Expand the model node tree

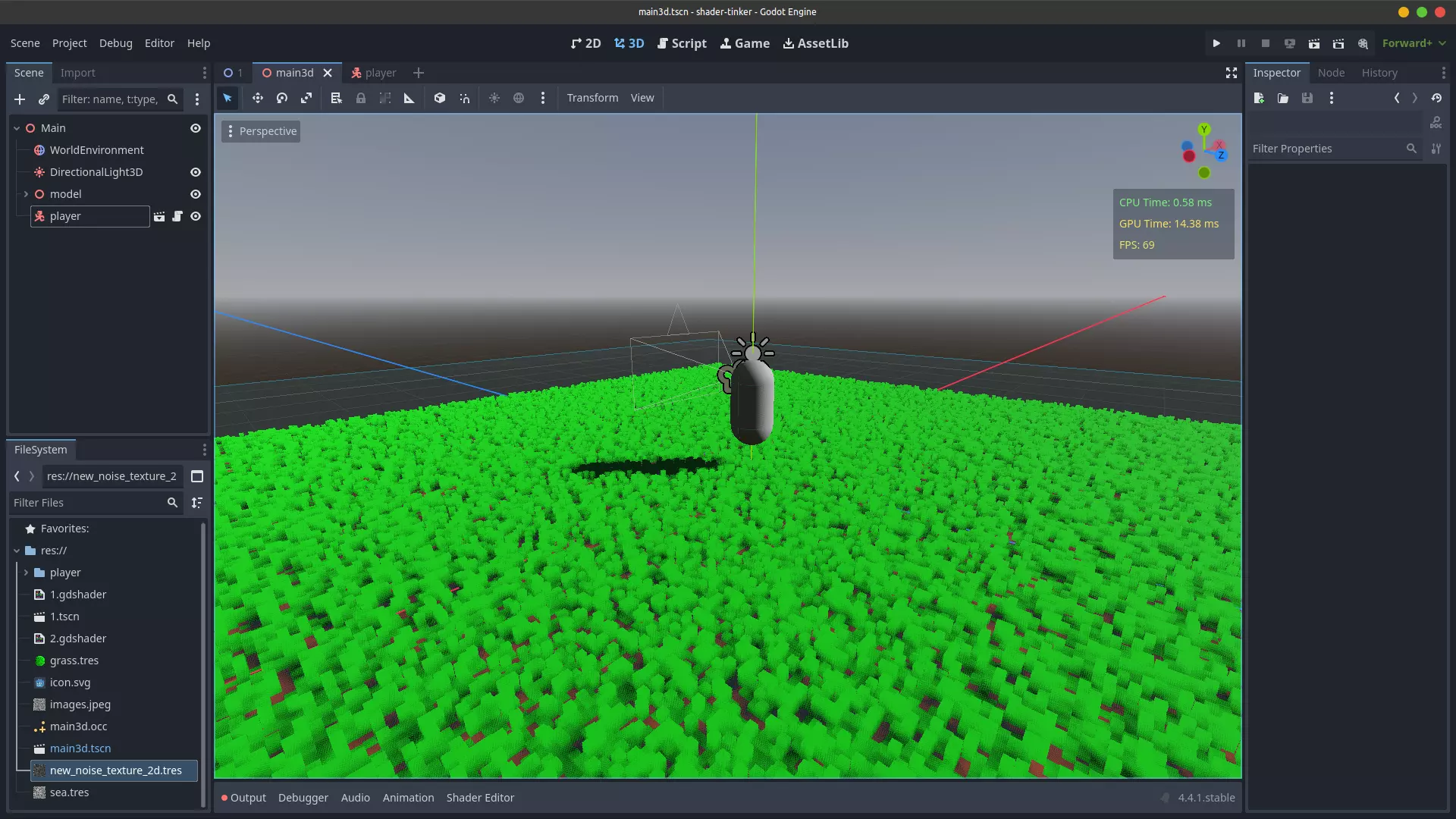26,194
